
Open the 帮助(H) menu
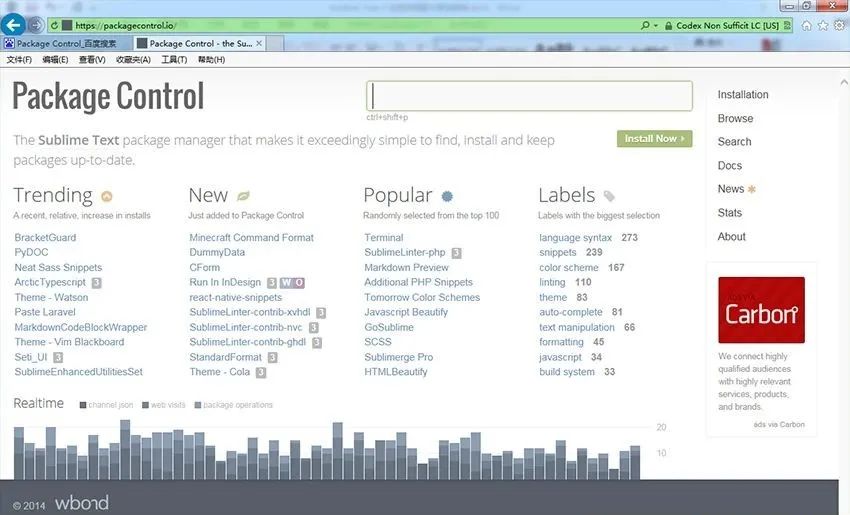[x=211, y=60]
